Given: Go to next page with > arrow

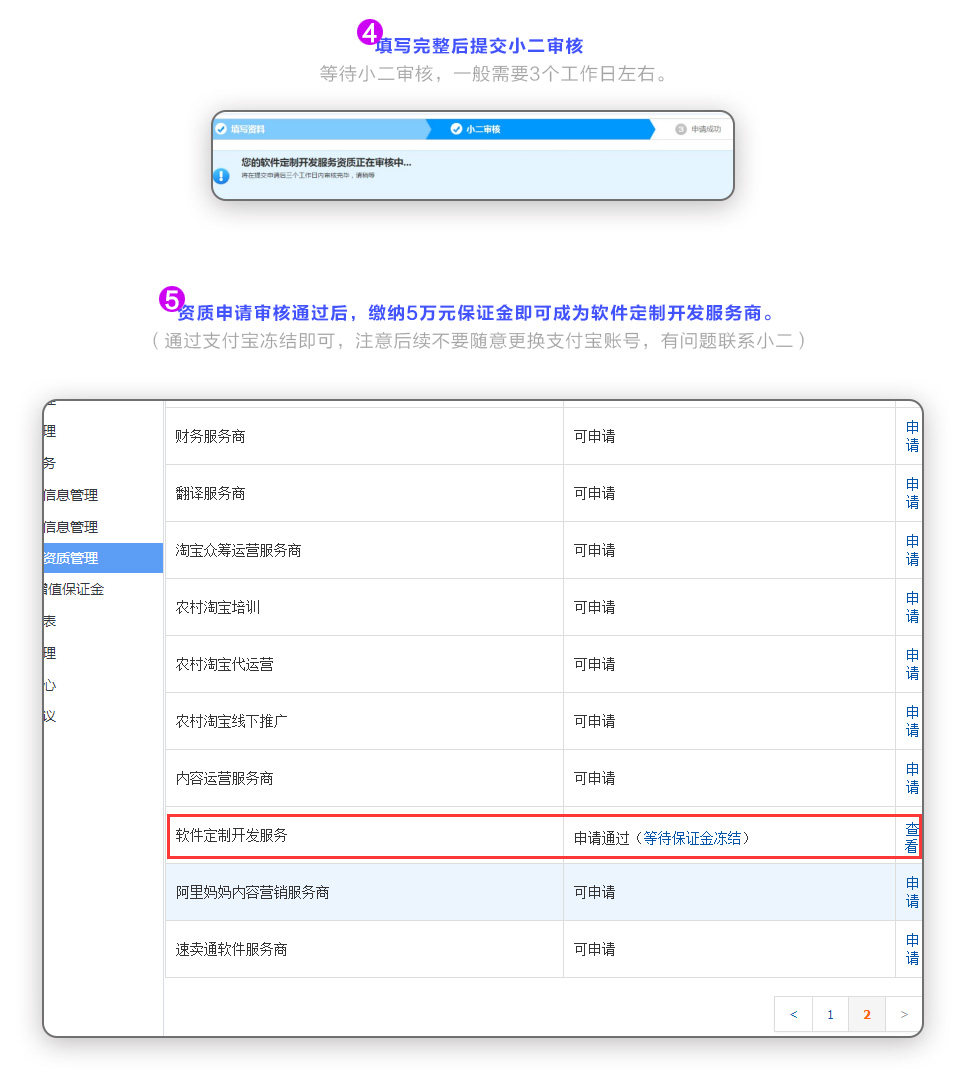Looking at the screenshot, I should point(904,1014).
